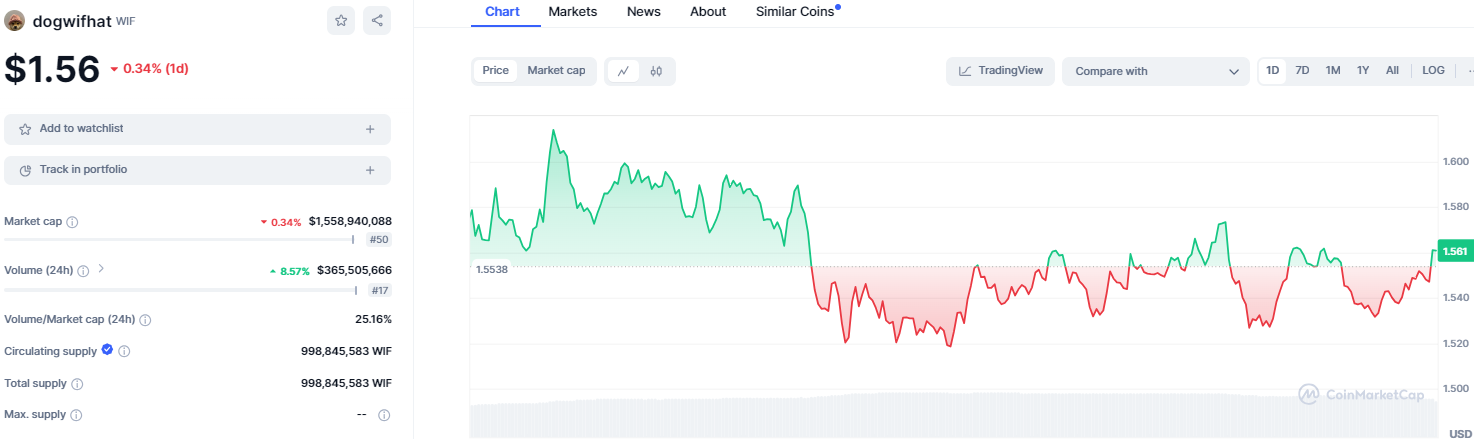Screen dimensions: 1474x439
Task: Click Max. supply info icon
Action: click(76, 415)
